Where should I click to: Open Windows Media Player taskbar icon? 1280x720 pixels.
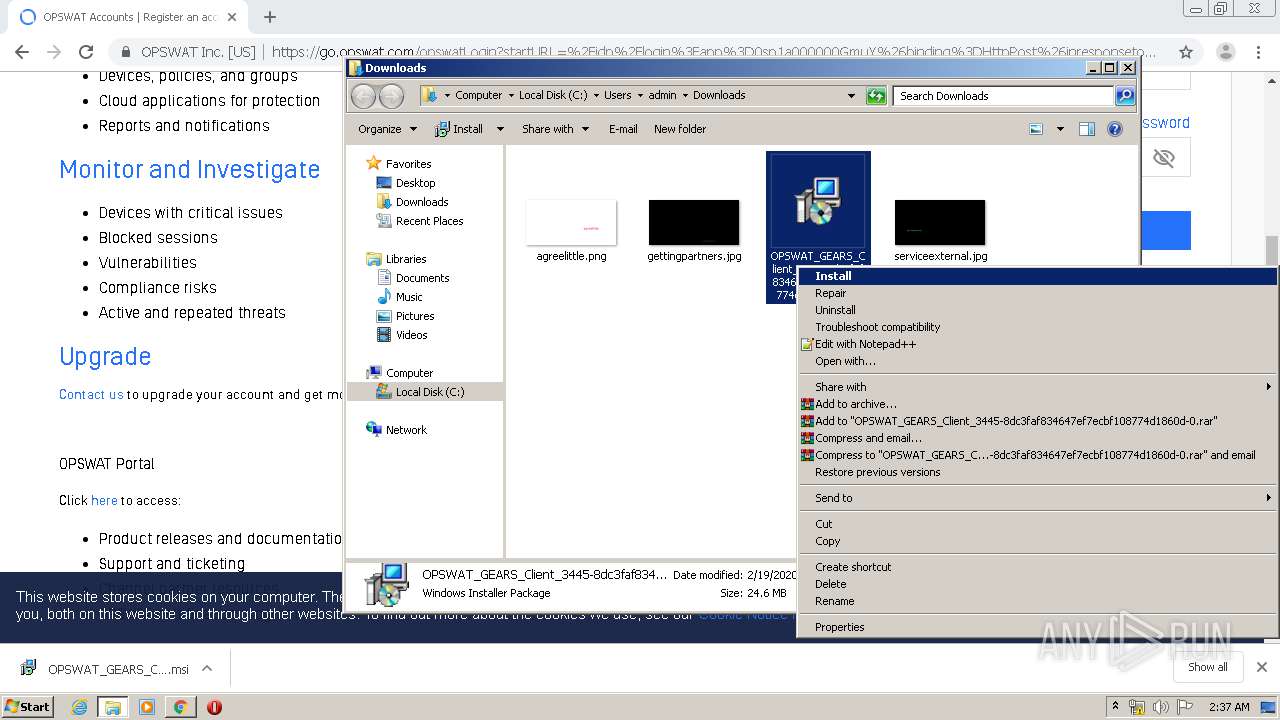click(x=147, y=707)
